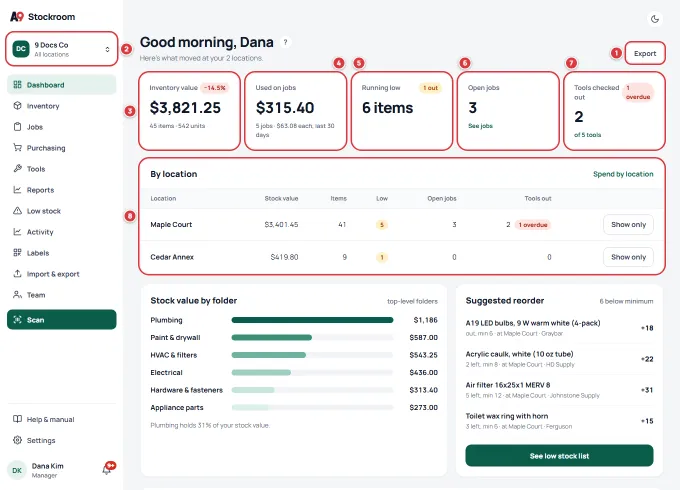Screen dimensions: 680x490
Task: Click the Hardware & fasteners folder label
Action: [x=186, y=390]
